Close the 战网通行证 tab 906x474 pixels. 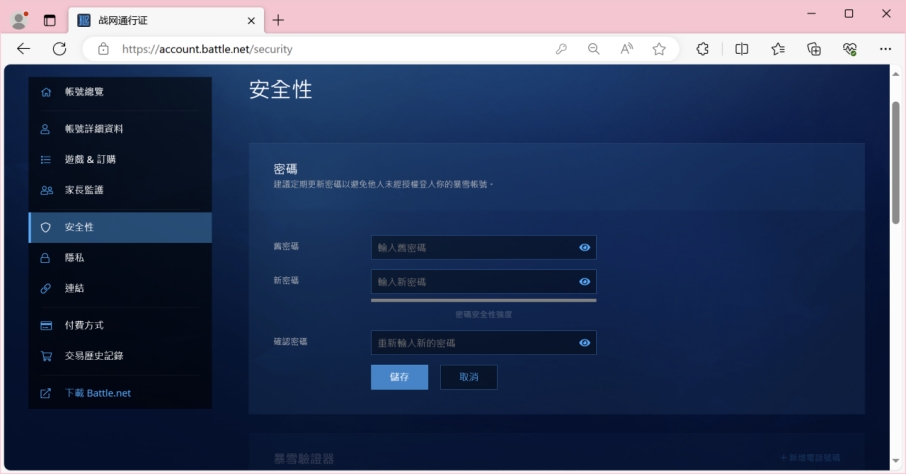(251, 21)
